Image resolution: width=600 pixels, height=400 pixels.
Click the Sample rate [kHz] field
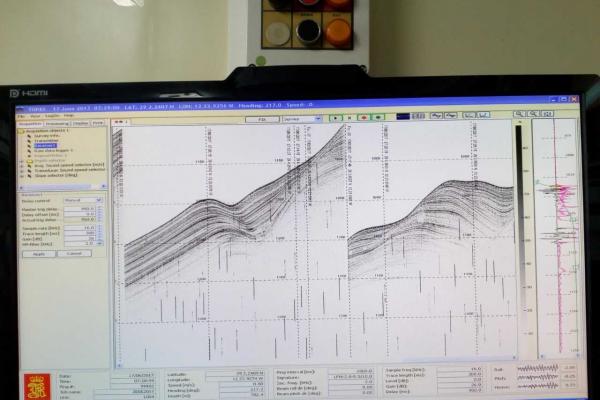pyautogui.click(x=80, y=228)
